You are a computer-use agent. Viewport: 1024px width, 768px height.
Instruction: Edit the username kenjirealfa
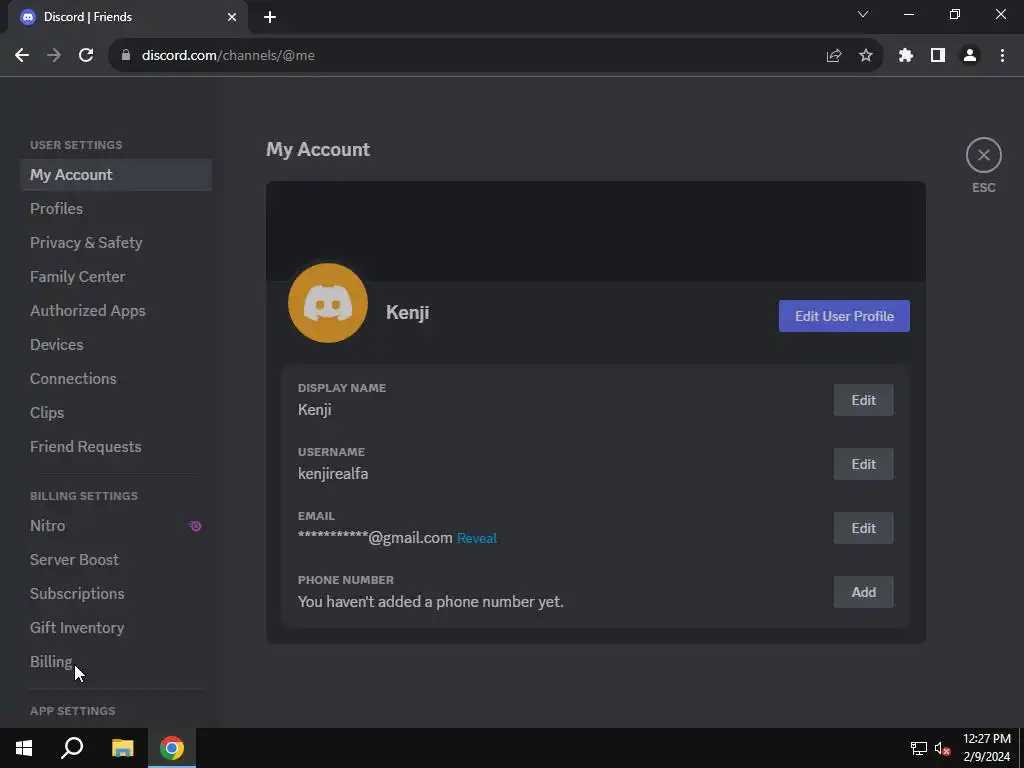pyautogui.click(x=863, y=464)
